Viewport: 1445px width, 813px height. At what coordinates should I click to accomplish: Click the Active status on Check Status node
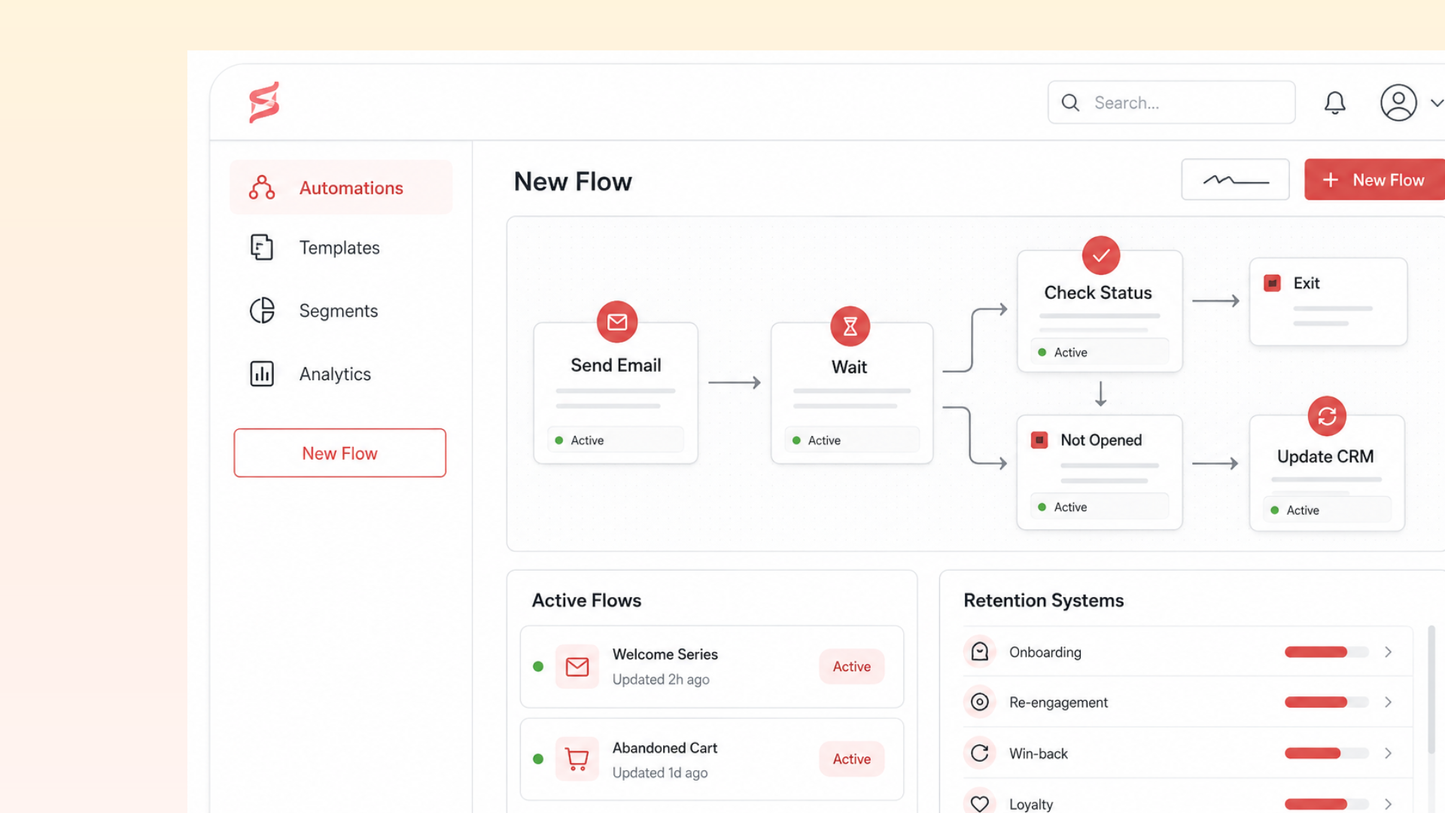[1100, 352]
